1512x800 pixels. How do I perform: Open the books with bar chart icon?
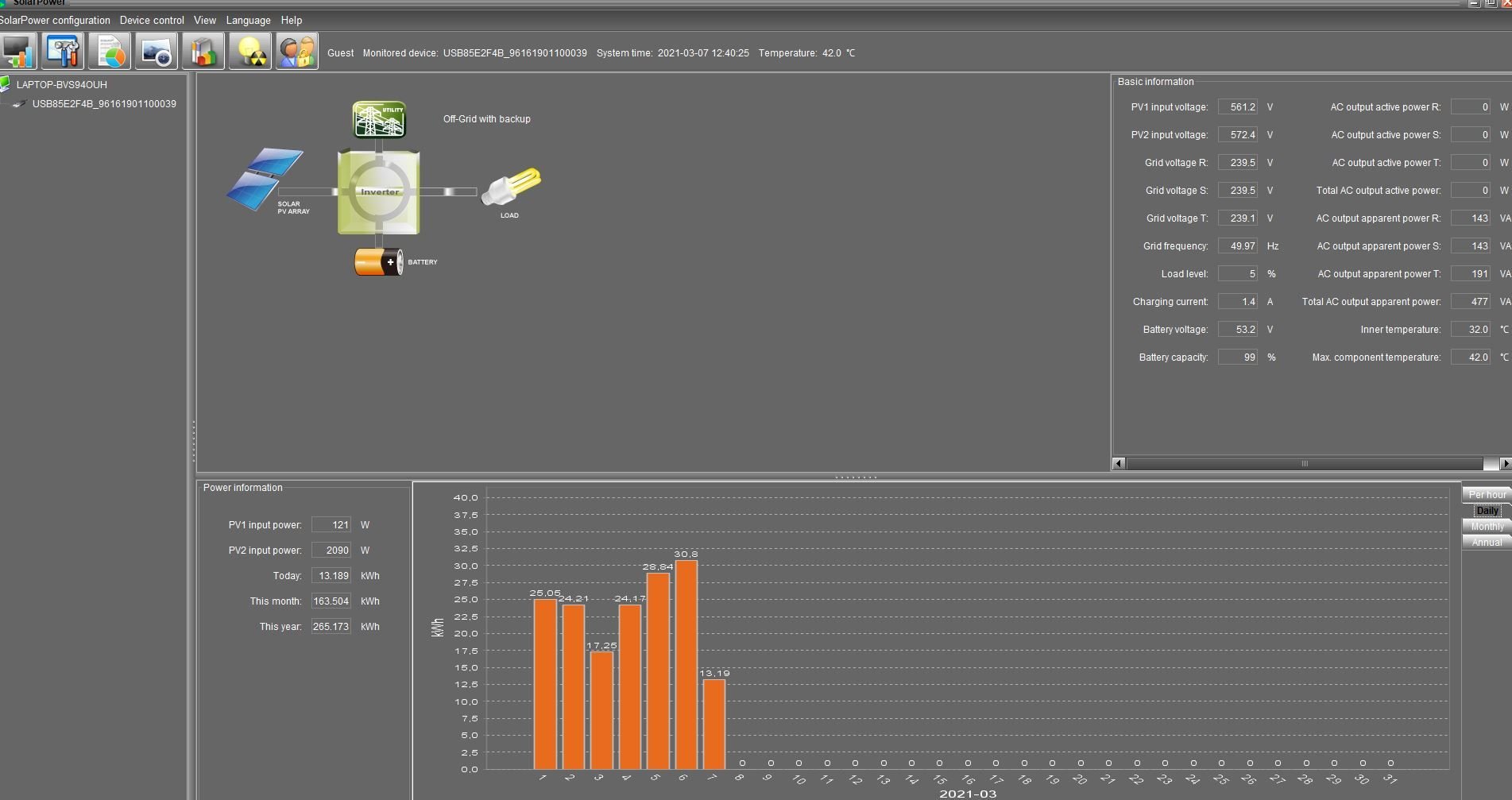[203, 52]
